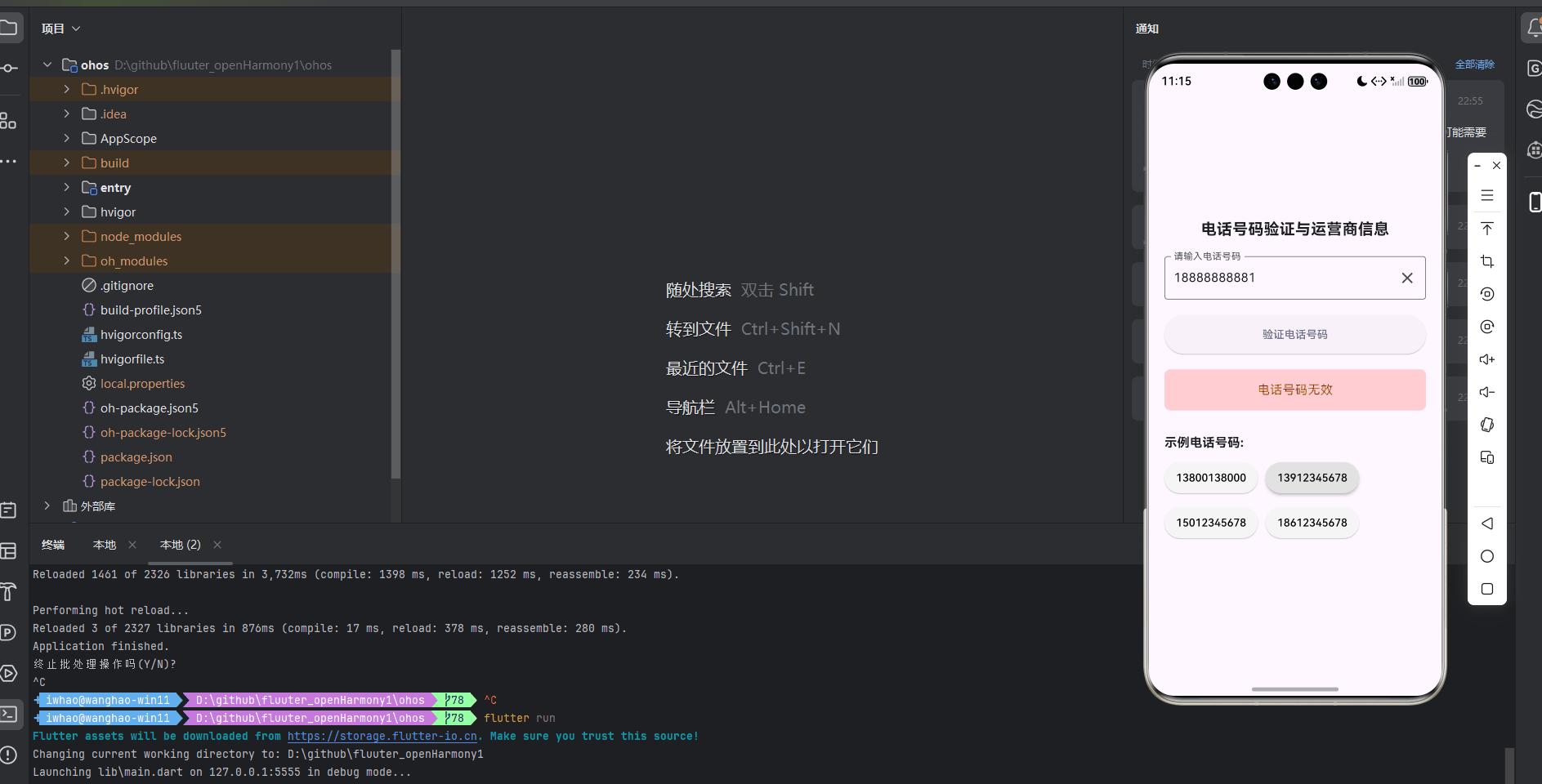Tap the emulator Back triangle button
The image size is (1542, 784).
1487,523
